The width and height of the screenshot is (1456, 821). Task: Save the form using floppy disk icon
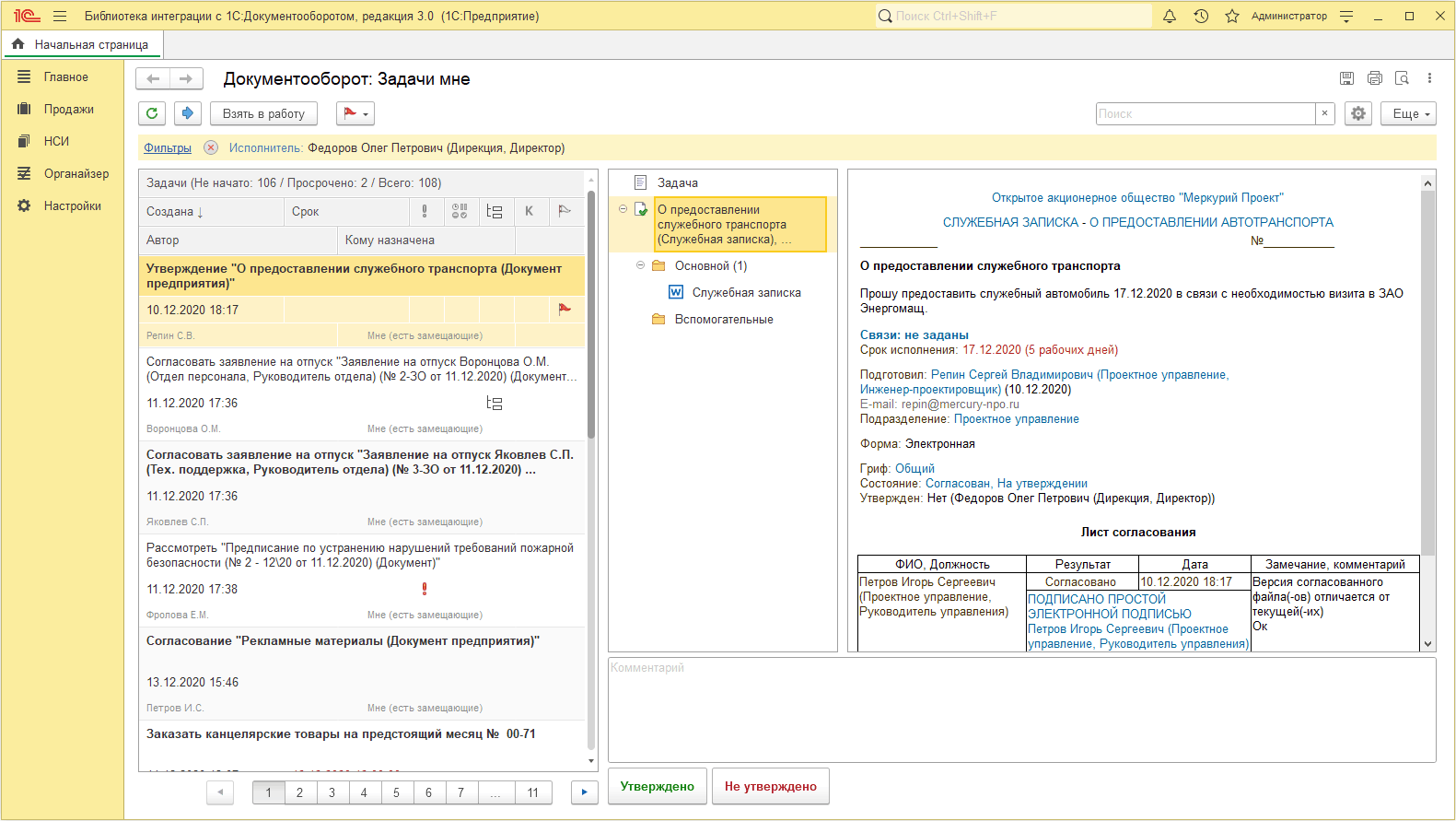coord(1346,79)
